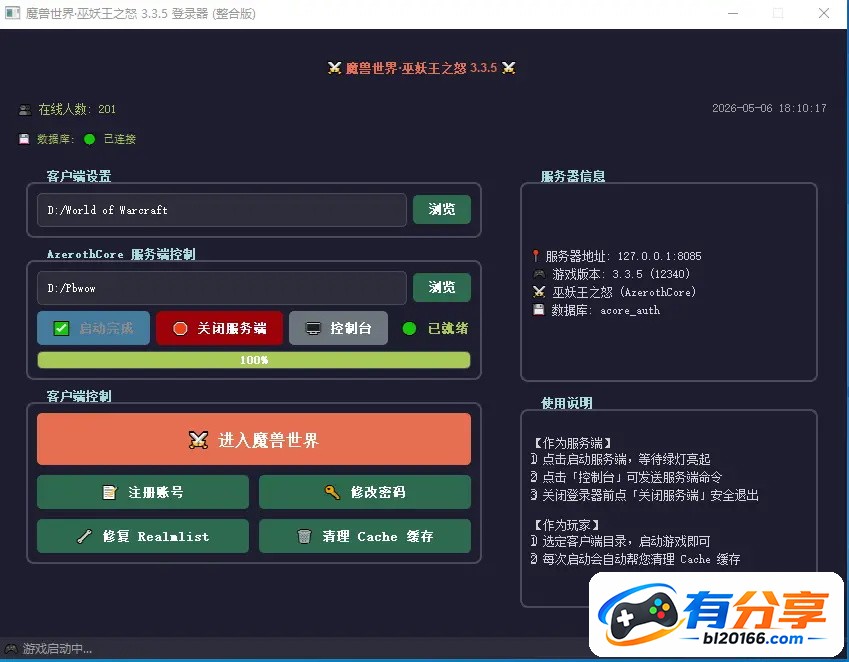Clear cache via 清理 Cache 缓存 button
Viewport: 849px width, 662px height.
point(364,536)
